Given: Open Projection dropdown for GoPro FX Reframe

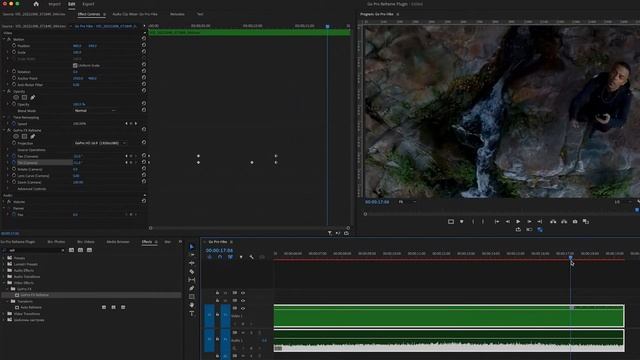Looking at the screenshot, I should click(x=100, y=143).
